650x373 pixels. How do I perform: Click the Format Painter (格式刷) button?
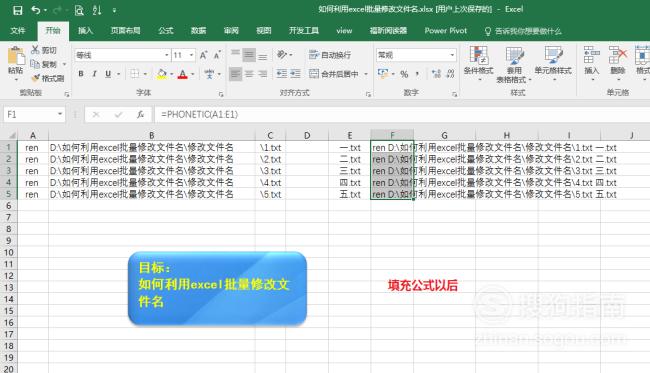coord(48,78)
